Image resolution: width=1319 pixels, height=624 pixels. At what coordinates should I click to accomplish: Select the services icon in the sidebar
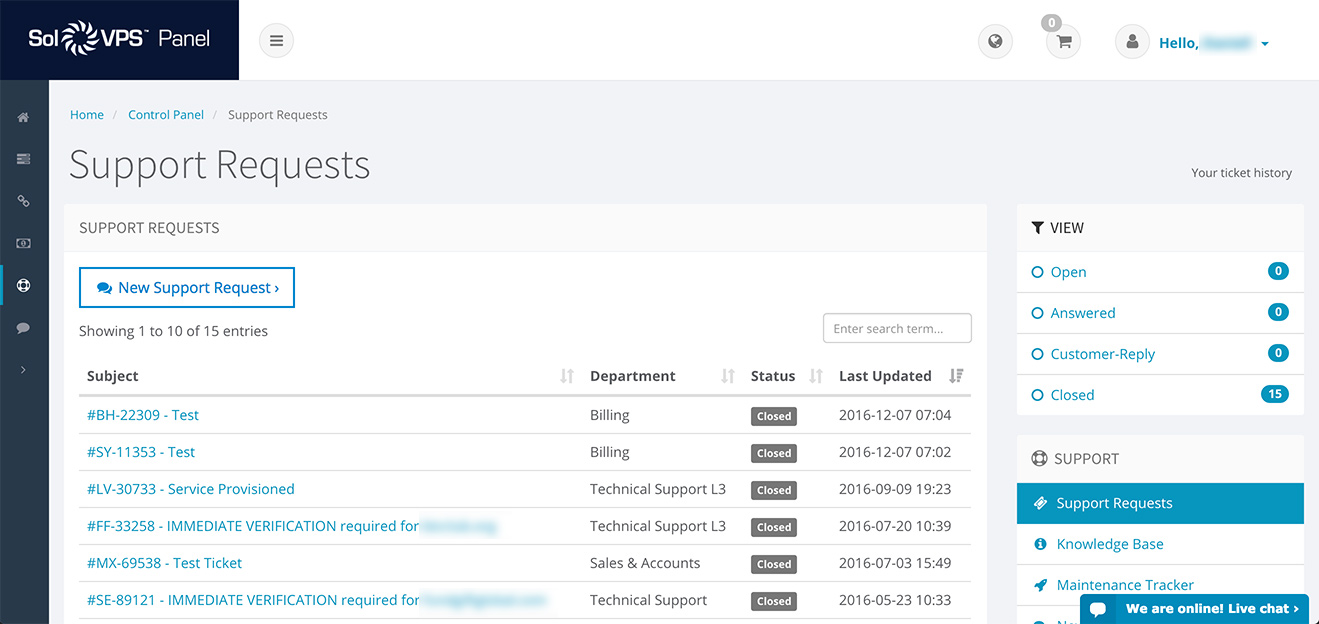click(x=22, y=158)
